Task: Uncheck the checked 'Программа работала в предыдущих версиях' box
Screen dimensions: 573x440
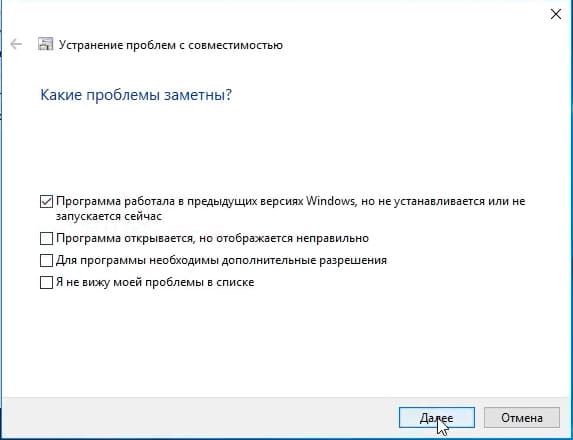Action: [x=46, y=202]
